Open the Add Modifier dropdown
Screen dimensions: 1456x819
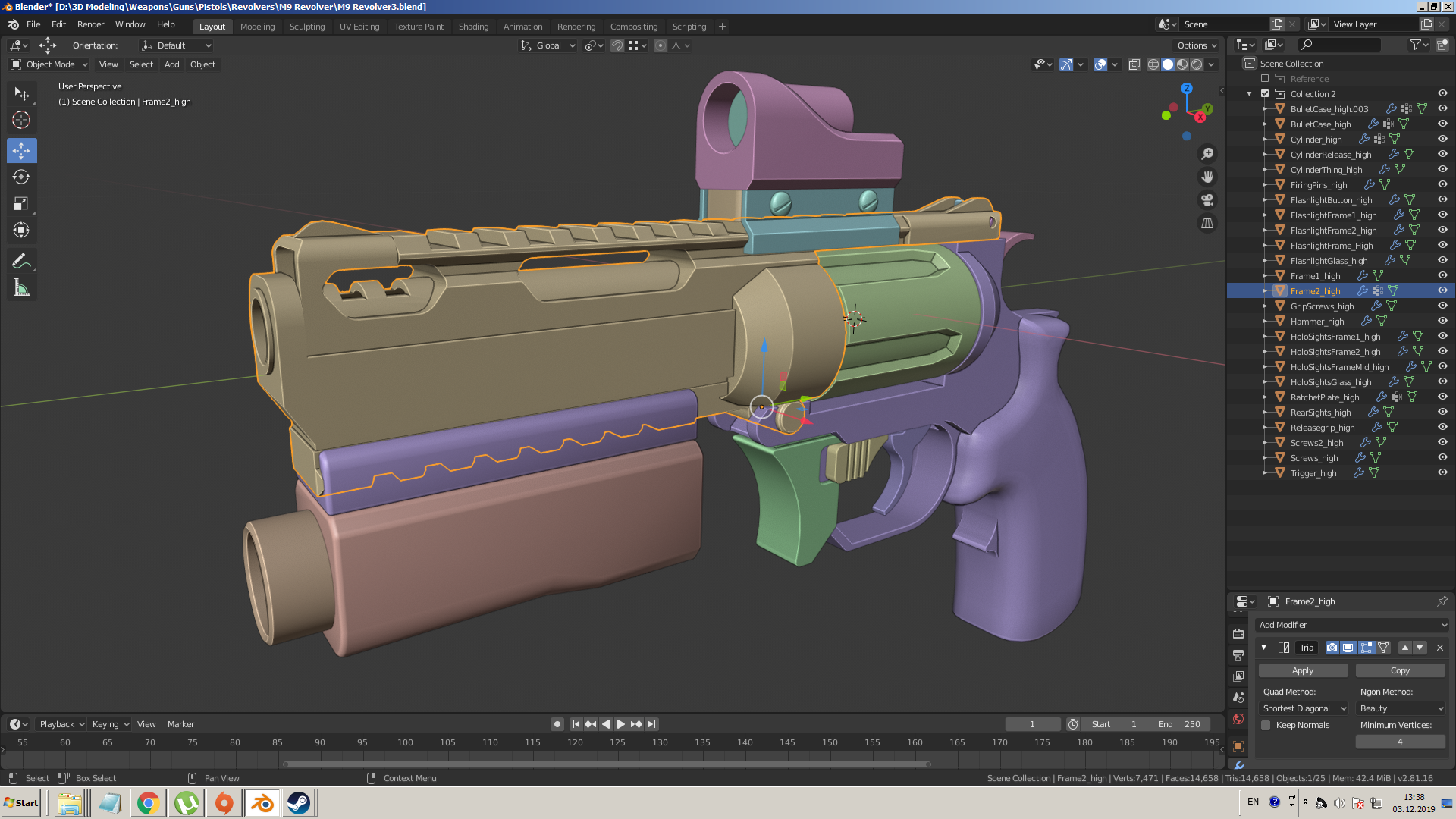click(1352, 625)
